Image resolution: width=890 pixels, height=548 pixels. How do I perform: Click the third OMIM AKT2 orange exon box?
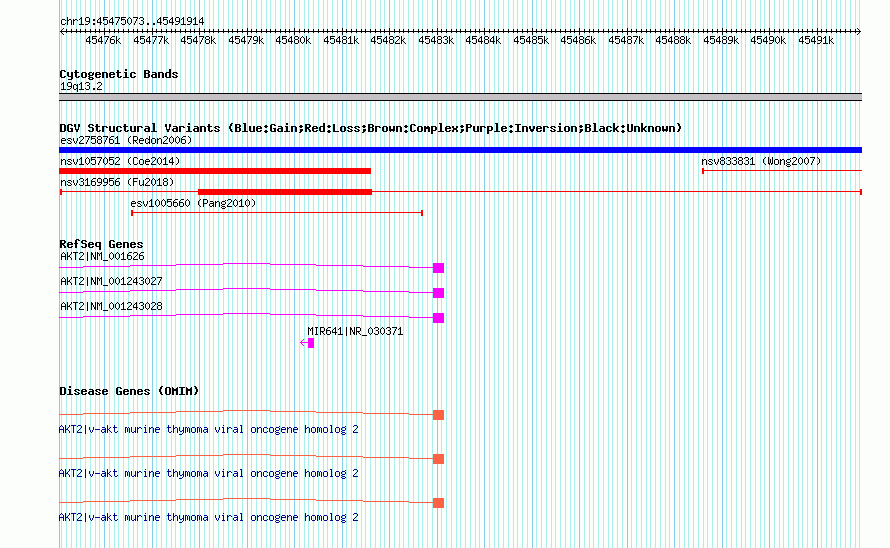438,503
